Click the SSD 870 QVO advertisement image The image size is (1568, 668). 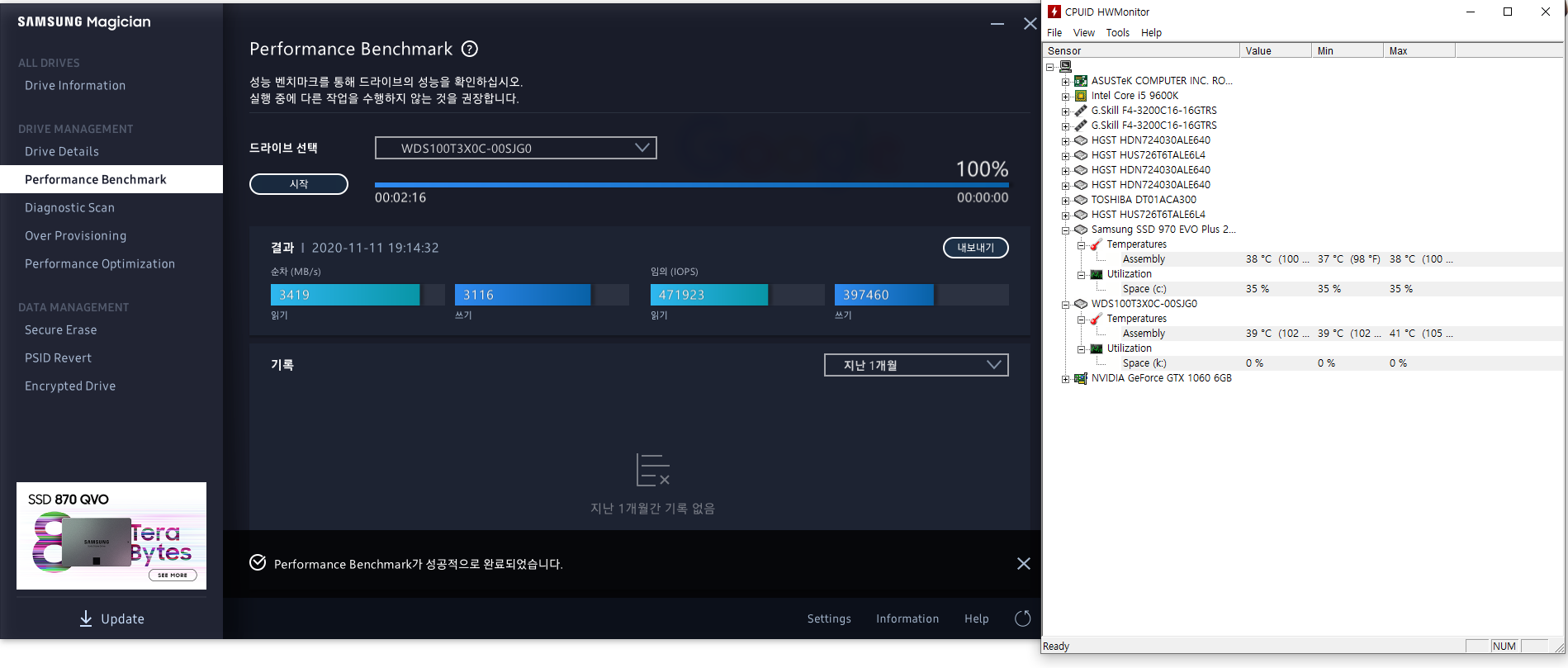tap(111, 536)
